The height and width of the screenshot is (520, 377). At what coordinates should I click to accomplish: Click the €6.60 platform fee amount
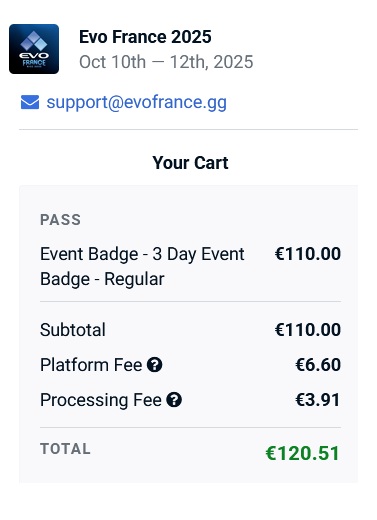(x=318, y=365)
